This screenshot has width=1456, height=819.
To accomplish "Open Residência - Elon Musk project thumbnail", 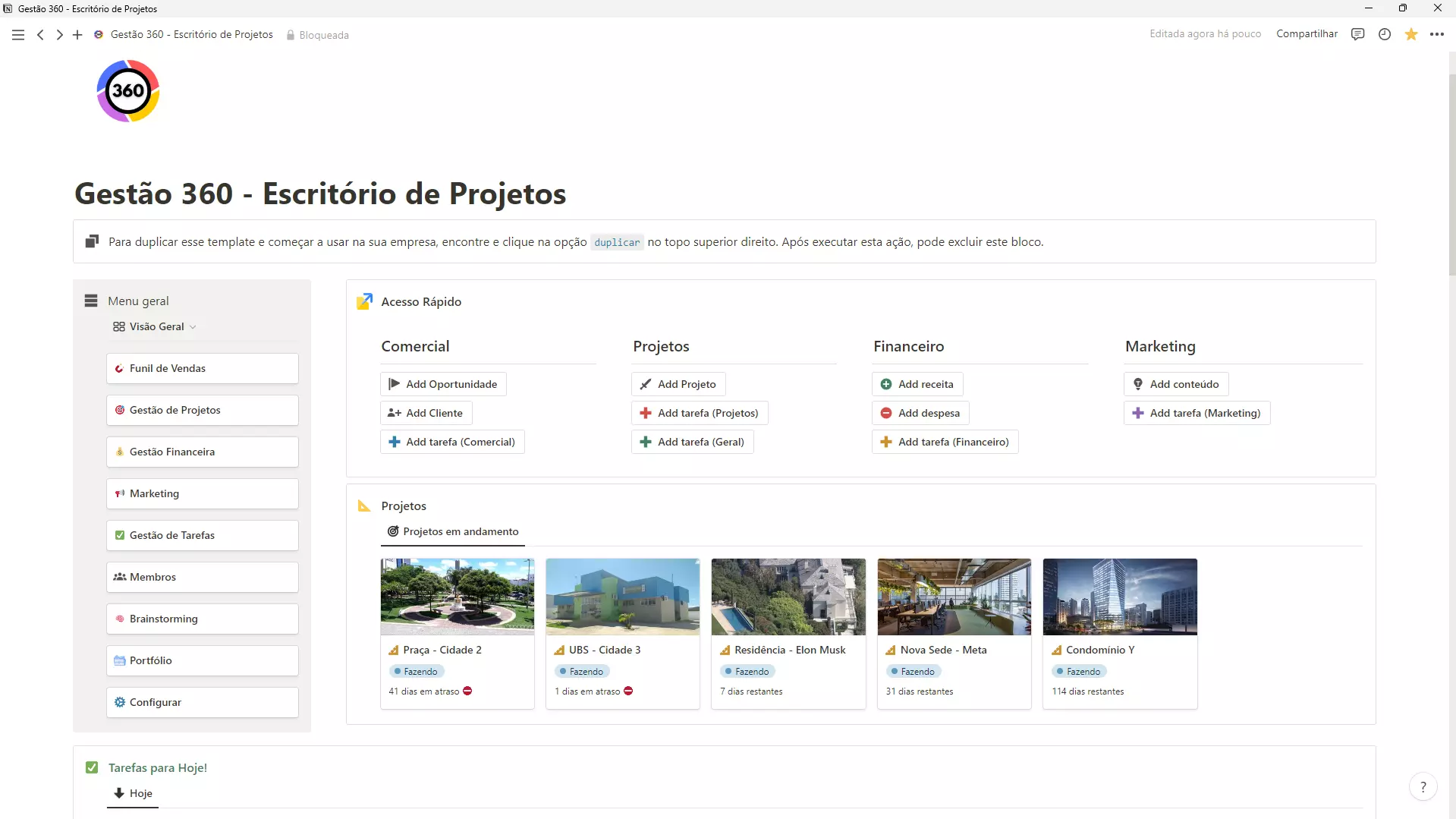I will click(788, 597).
